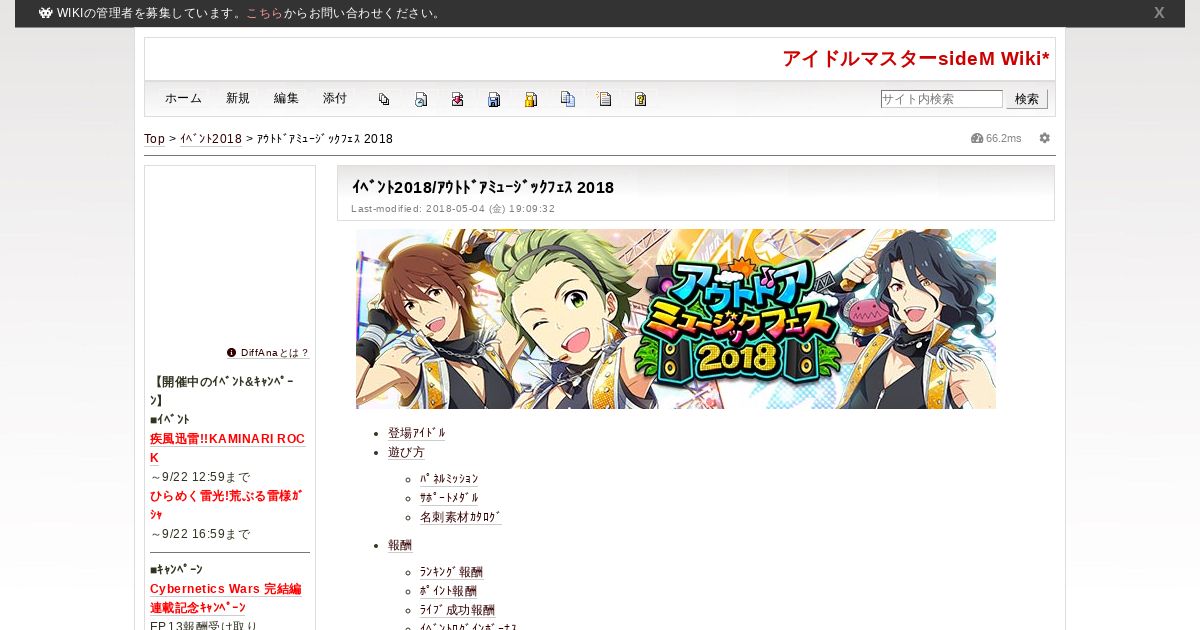This screenshot has width=1200, height=630.
Task: Click the ～9/22 16:59まで deadline text
Action: pyautogui.click(x=200, y=534)
